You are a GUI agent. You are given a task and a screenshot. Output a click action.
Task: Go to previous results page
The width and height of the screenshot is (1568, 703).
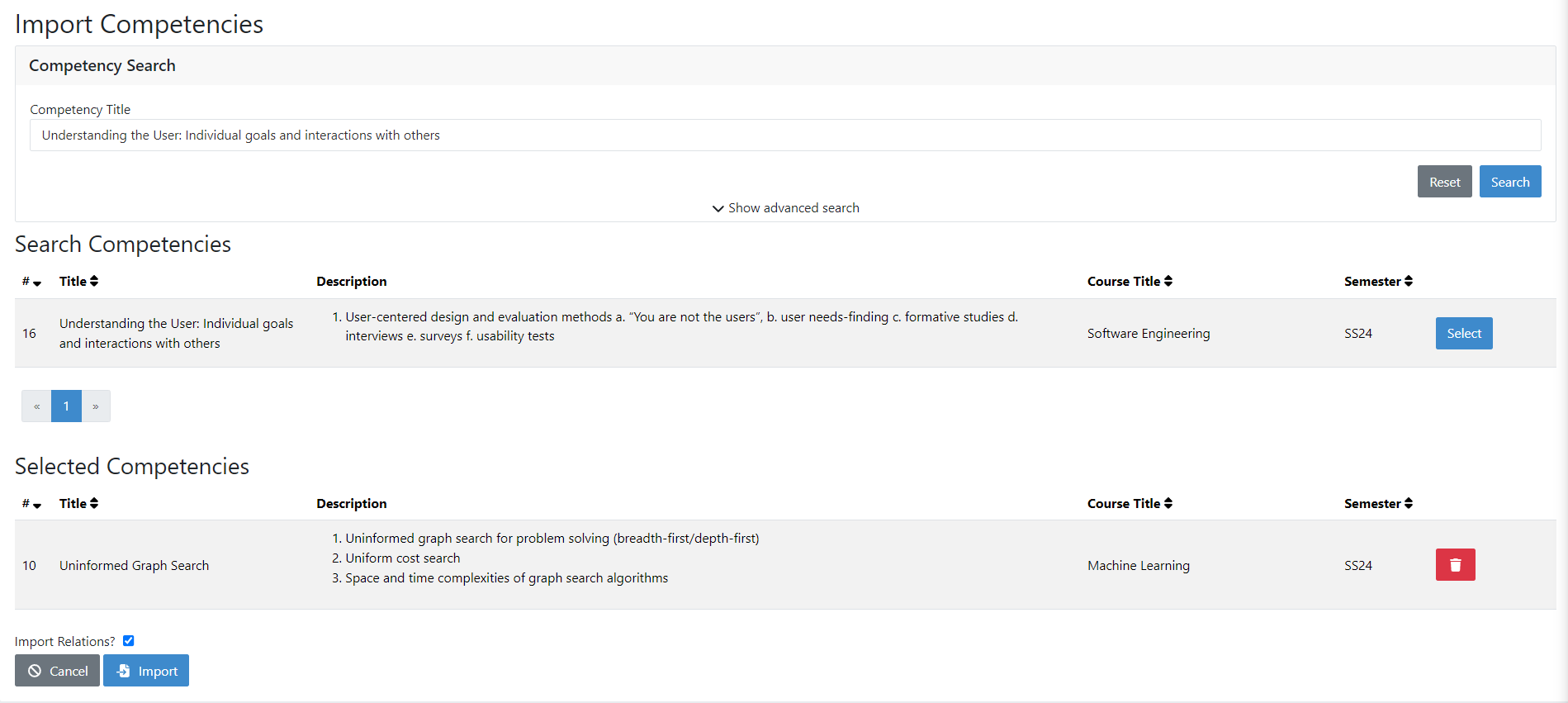pos(36,406)
